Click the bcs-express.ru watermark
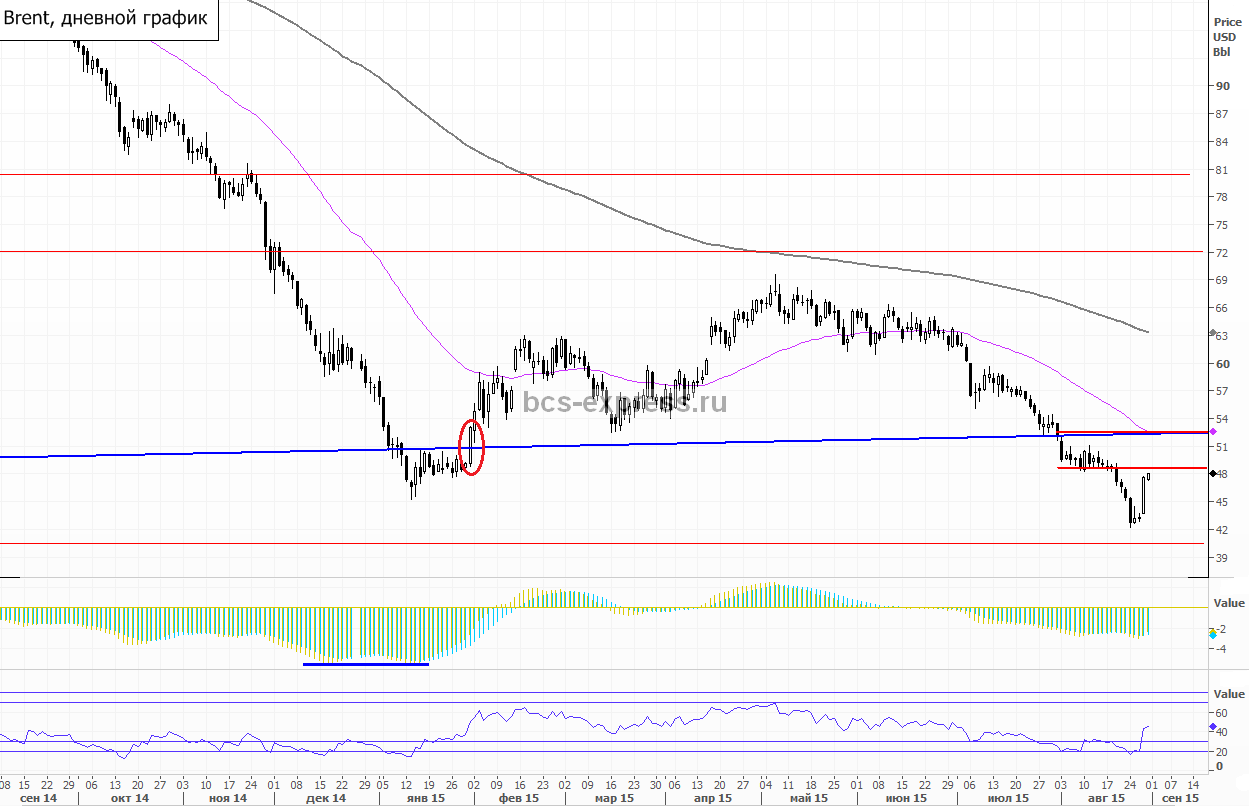Screen dimensions: 1249x806 point(625,402)
